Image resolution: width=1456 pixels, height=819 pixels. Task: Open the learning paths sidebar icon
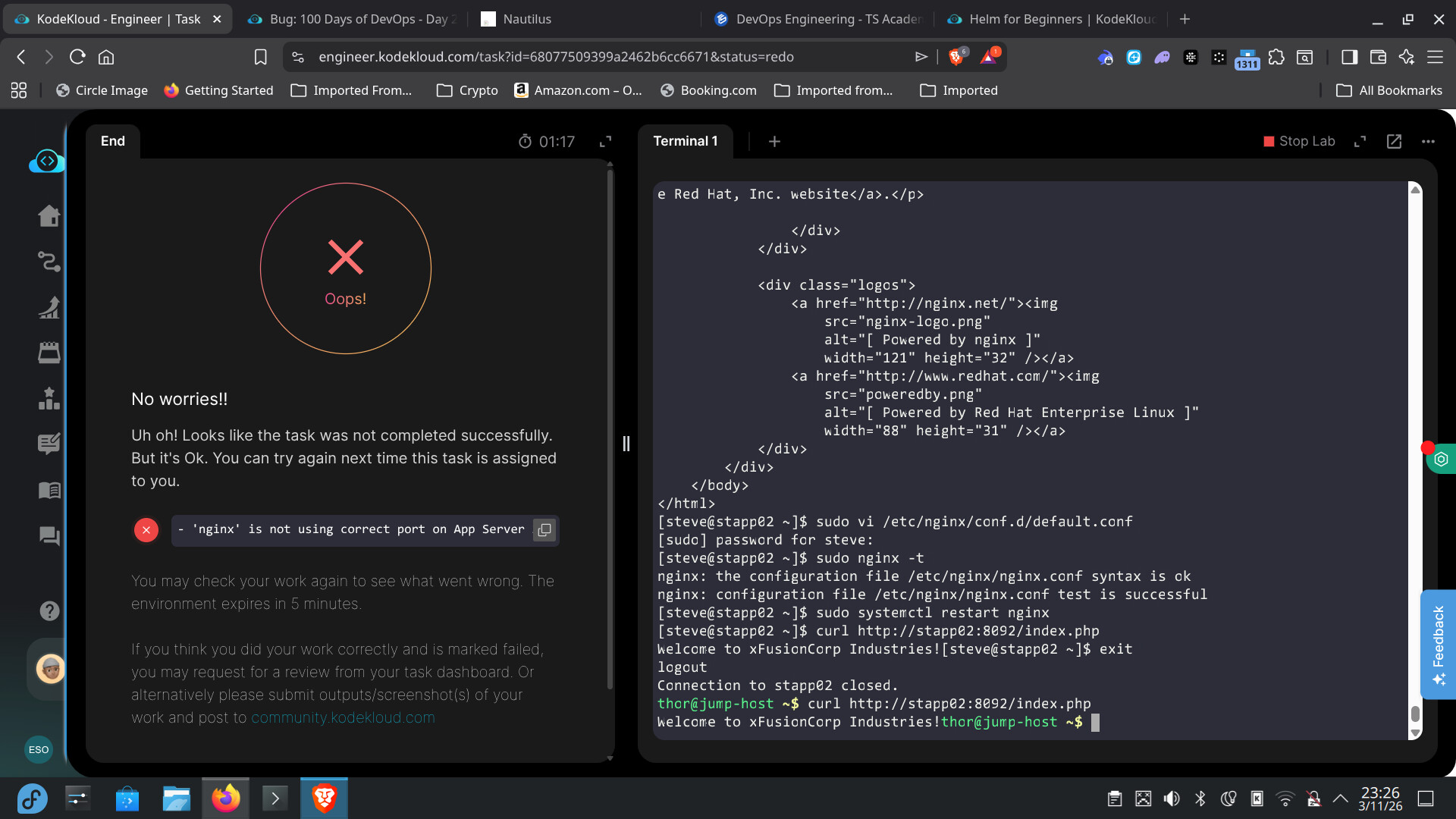pyautogui.click(x=49, y=262)
